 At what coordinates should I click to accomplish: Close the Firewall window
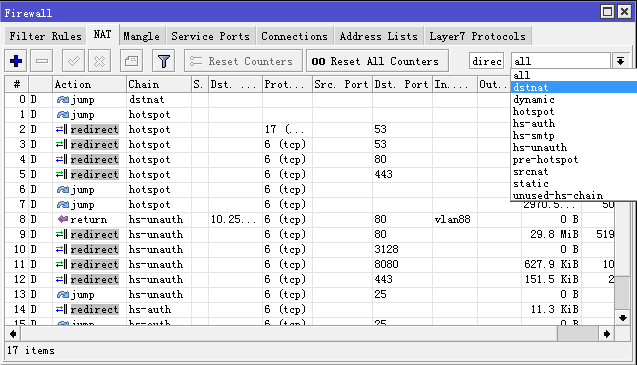pyautogui.click(x=624, y=11)
